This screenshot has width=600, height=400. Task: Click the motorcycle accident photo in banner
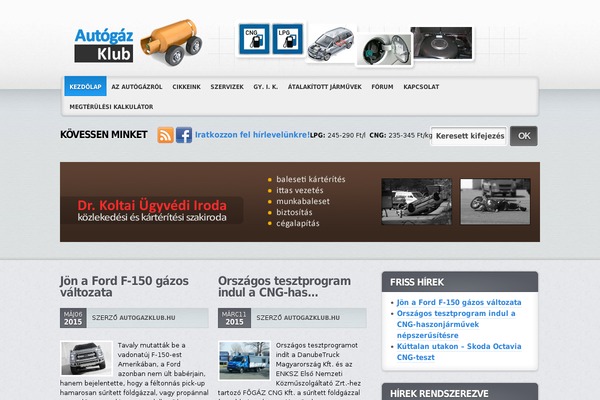tap(496, 201)
